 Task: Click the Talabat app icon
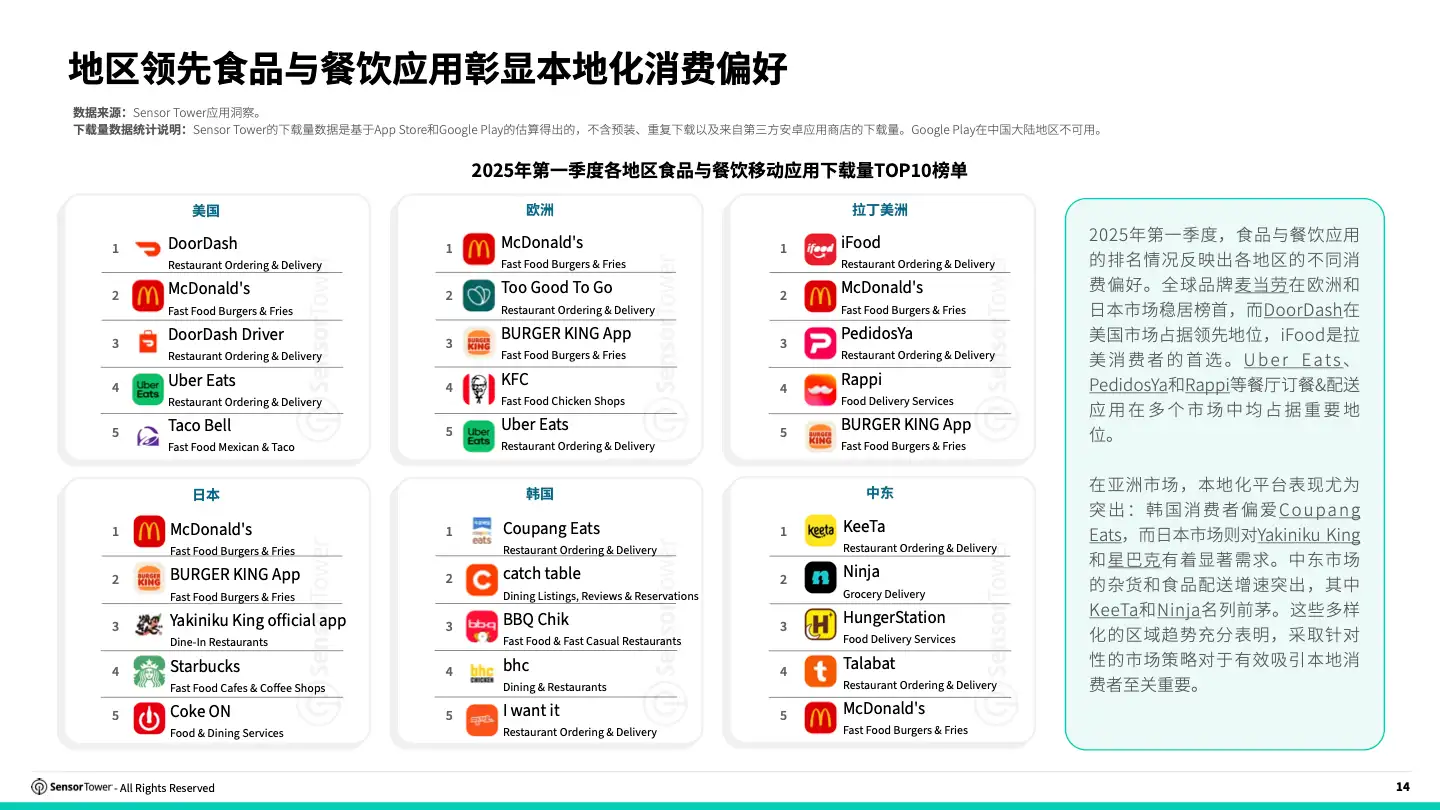coord(821,671)
